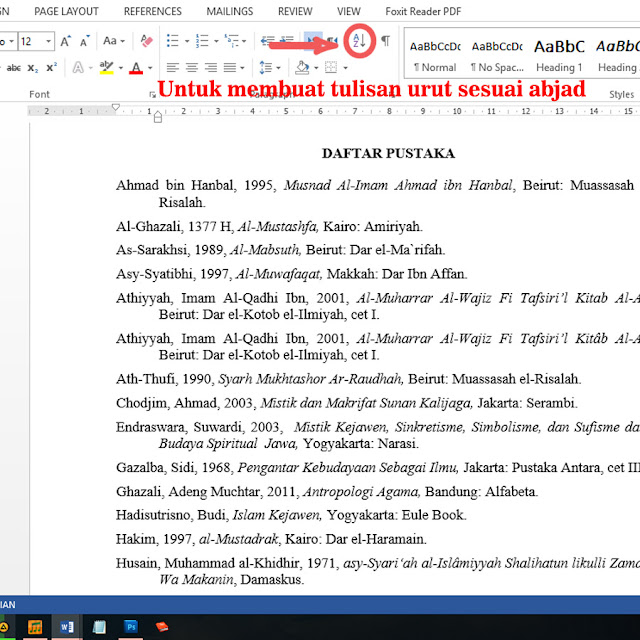Click the Hakim, 1997 entry
This screenshot has width=640, height=640.
[x=271, y=539]
